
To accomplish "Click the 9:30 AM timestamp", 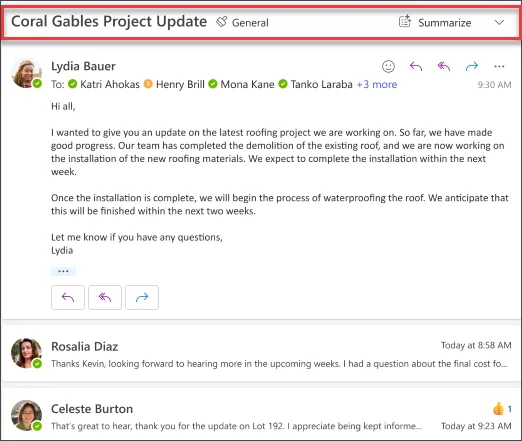I will pyautogui.click(x=494, y=85).
